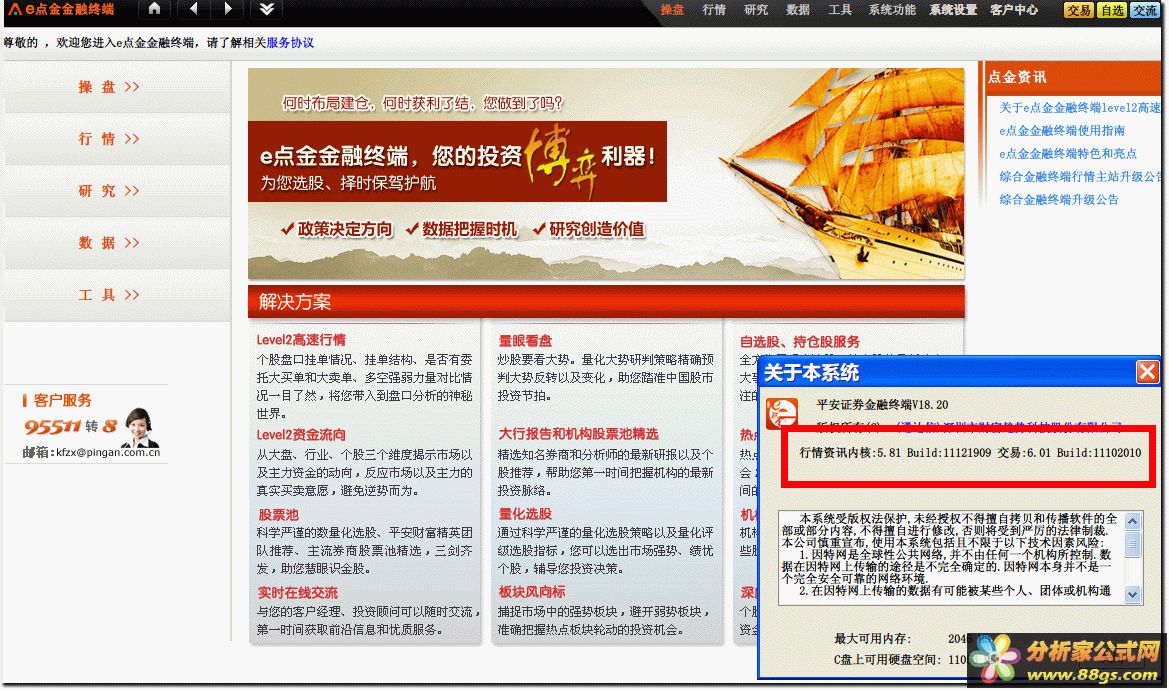
Task: Open 量眼看盘 solution heading
Action: click(525, 341)
